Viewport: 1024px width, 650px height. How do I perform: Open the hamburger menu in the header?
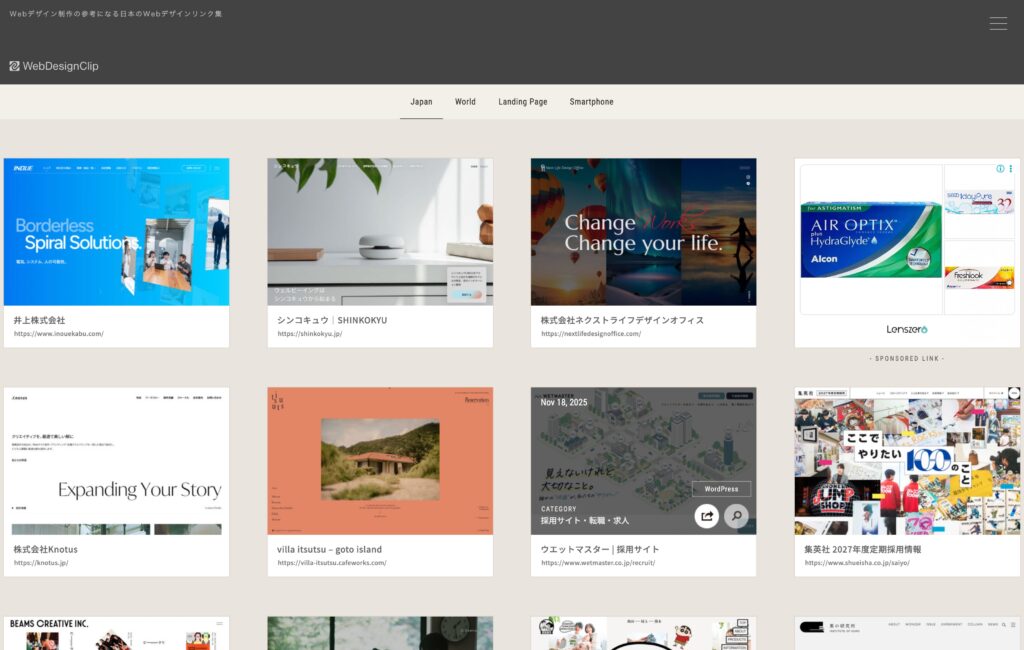pyautogui.click(x=998, y=24)
